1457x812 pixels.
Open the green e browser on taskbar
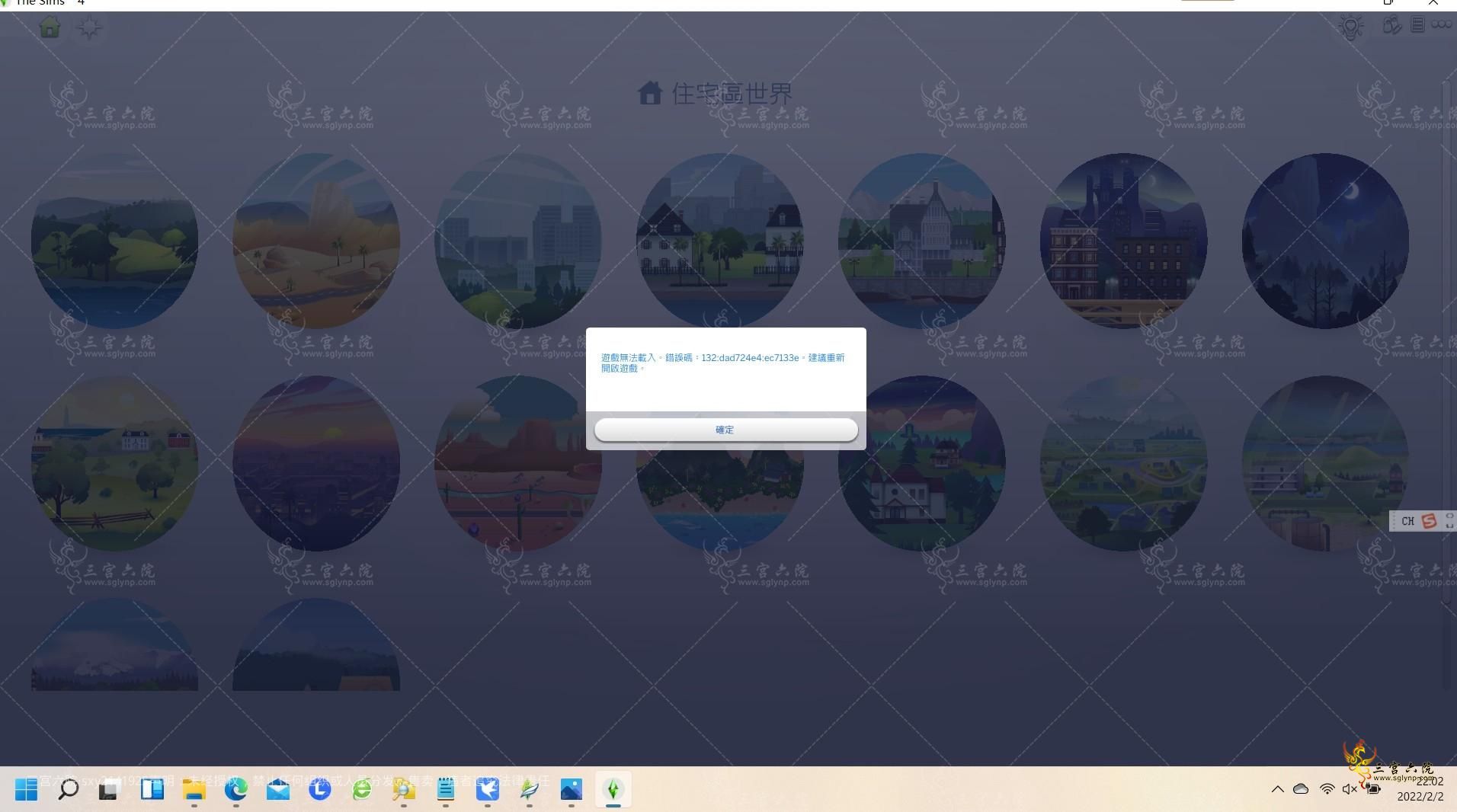click(362, 789)
